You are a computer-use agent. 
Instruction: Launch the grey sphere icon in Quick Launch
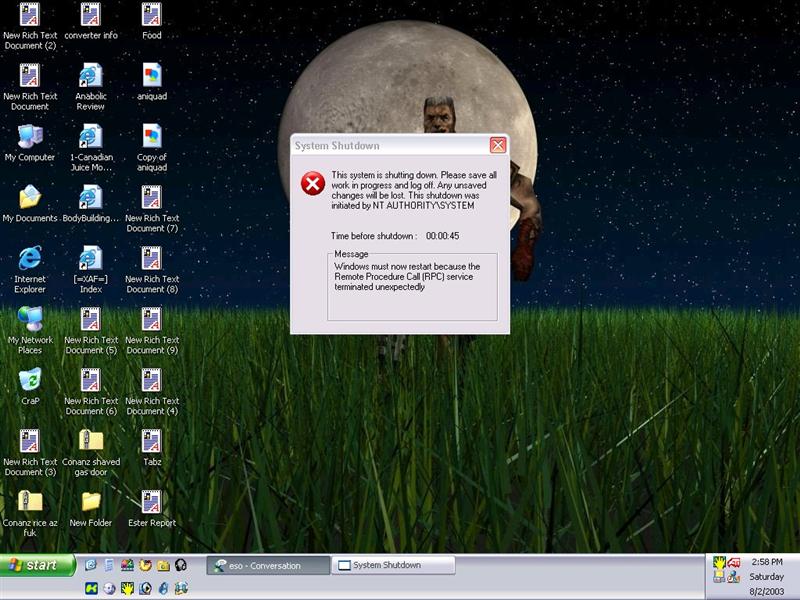click(109, 588)
